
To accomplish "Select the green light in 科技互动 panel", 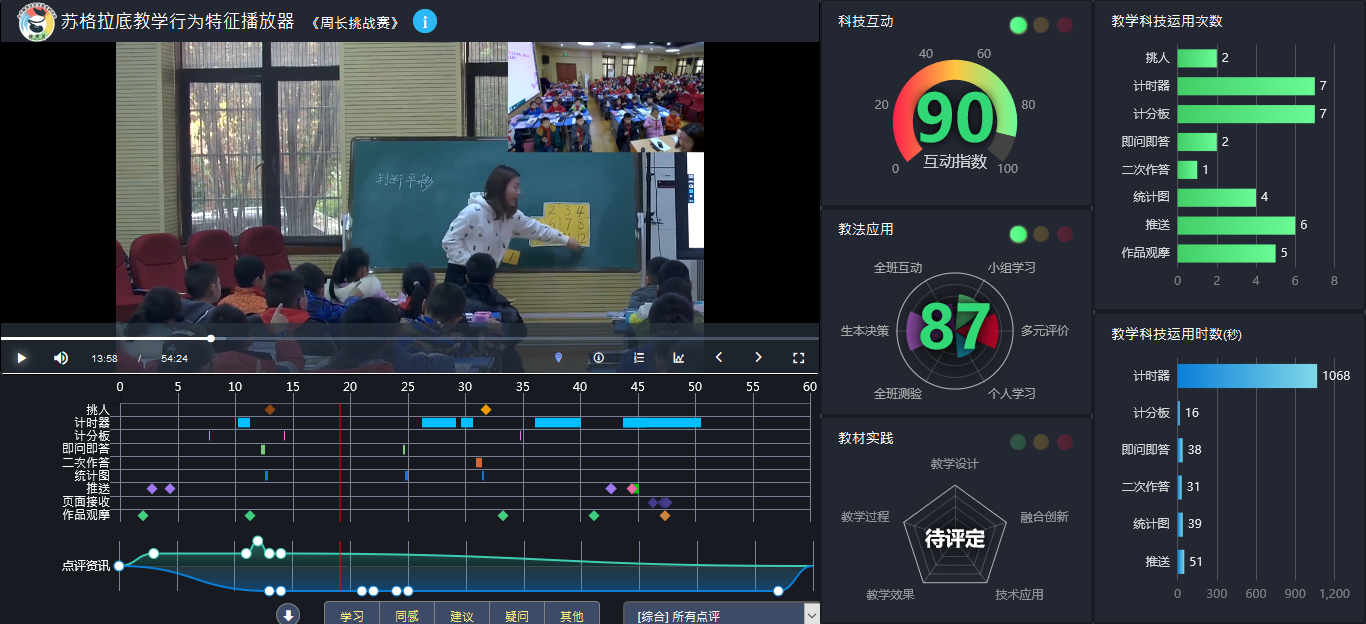I will 1018,26.
